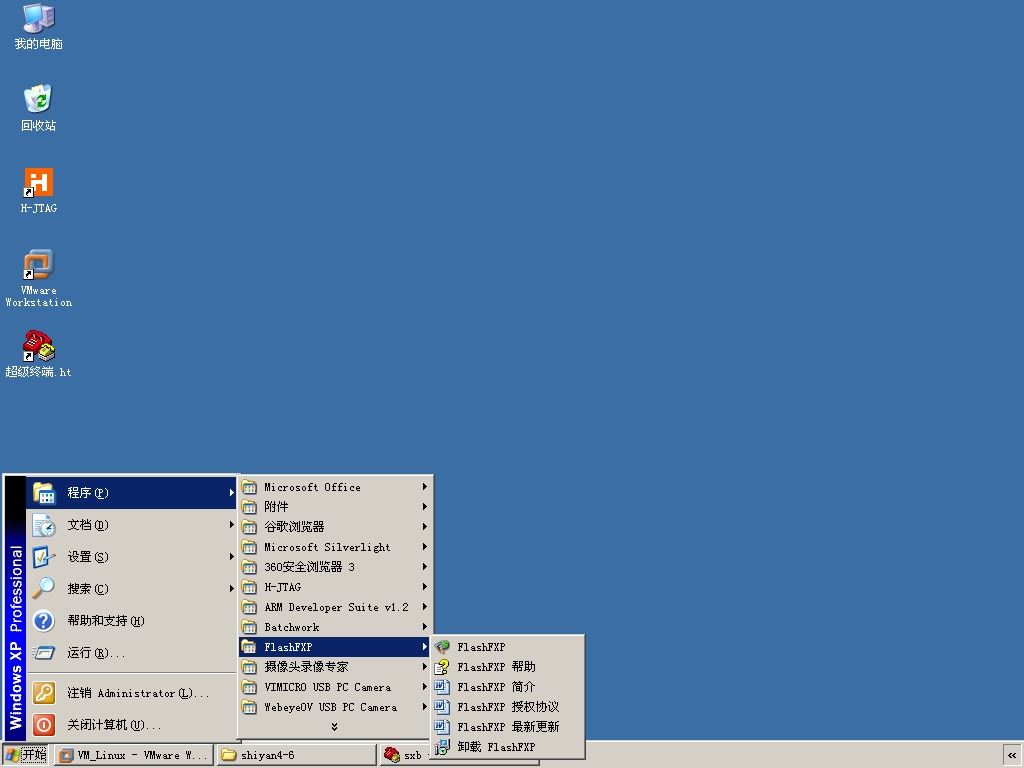Click the Batchwork folder icon
1024x768 pixels.
[249, 627]
